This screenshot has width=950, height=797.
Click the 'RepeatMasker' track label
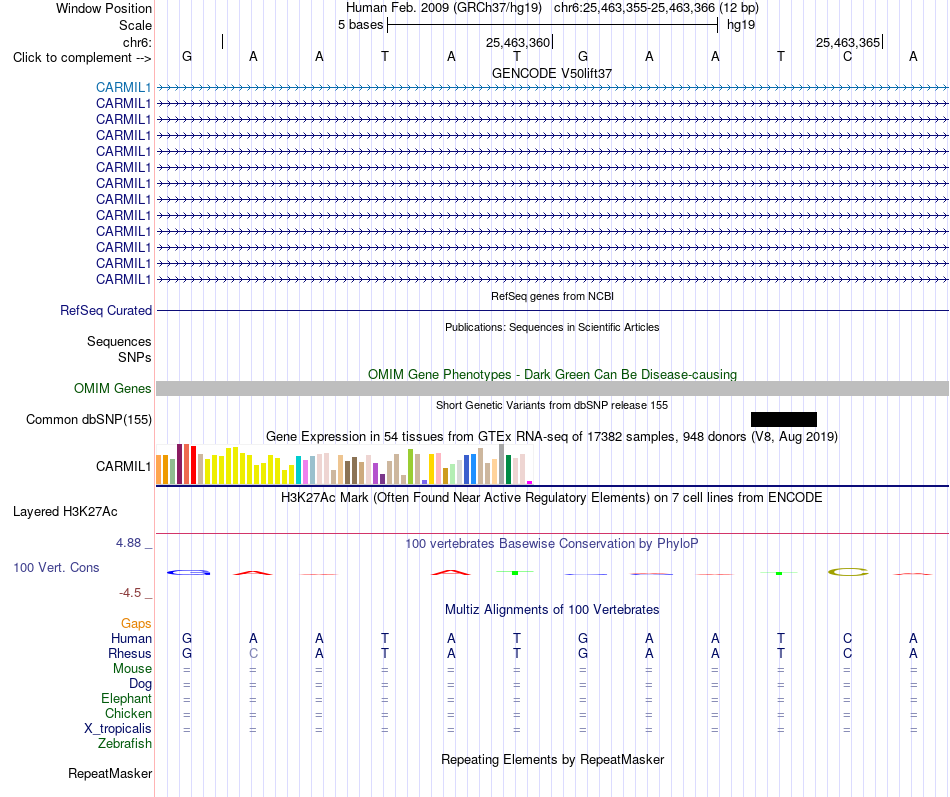click(110, 773)
